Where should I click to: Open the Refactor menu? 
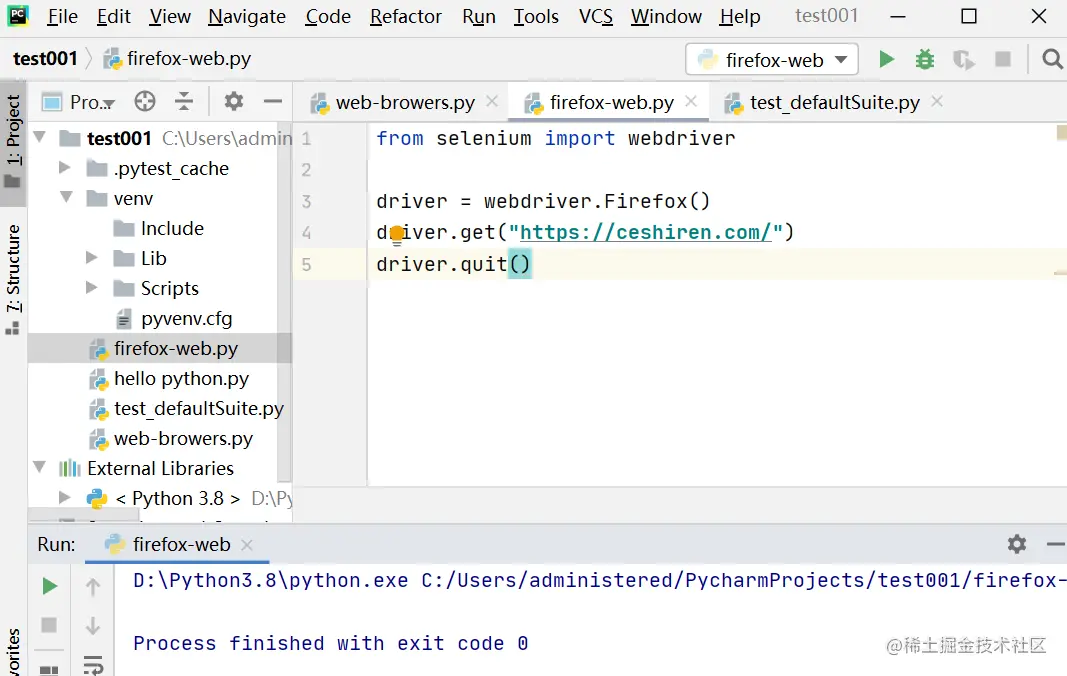pyautogui.click(x=406, y=16)
